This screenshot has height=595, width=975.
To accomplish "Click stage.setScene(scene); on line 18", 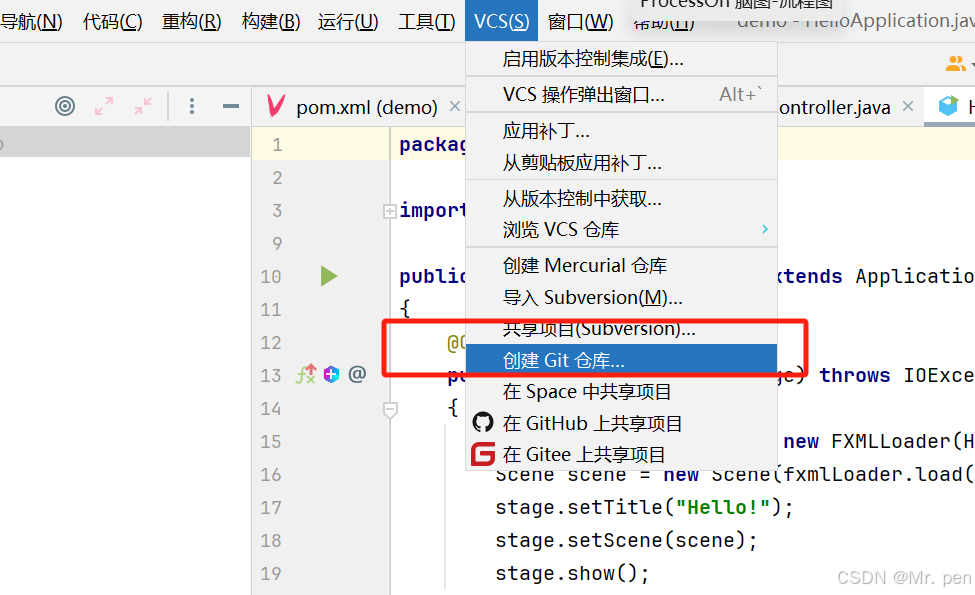I will 626,540.
